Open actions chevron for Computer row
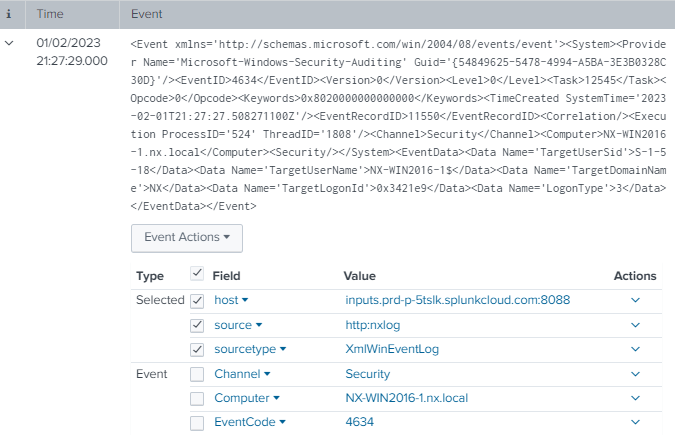Viewport: 675px width, 435px height. coord(634,398)
